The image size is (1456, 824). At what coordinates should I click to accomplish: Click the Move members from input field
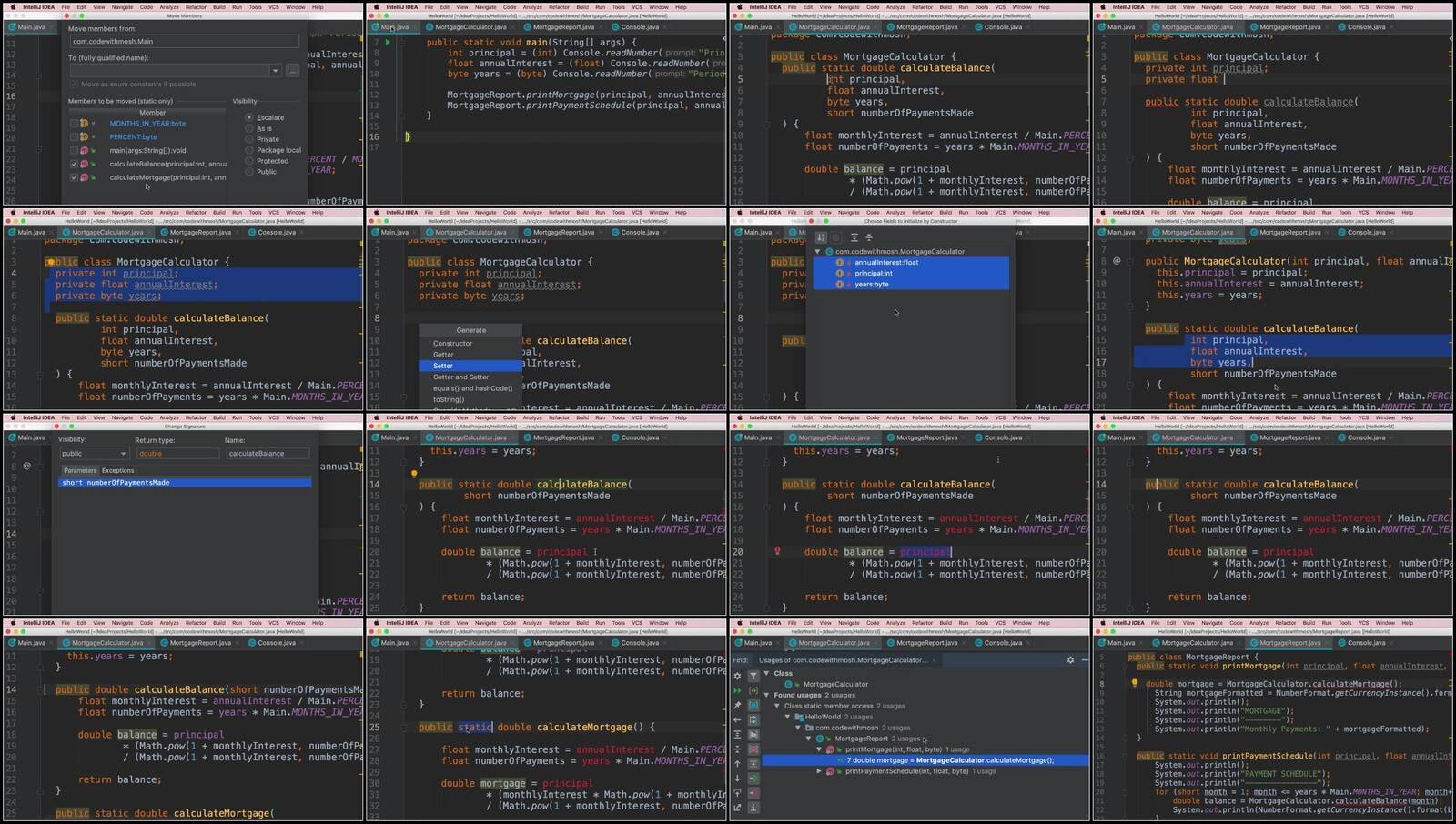click(x=184, y=42)
